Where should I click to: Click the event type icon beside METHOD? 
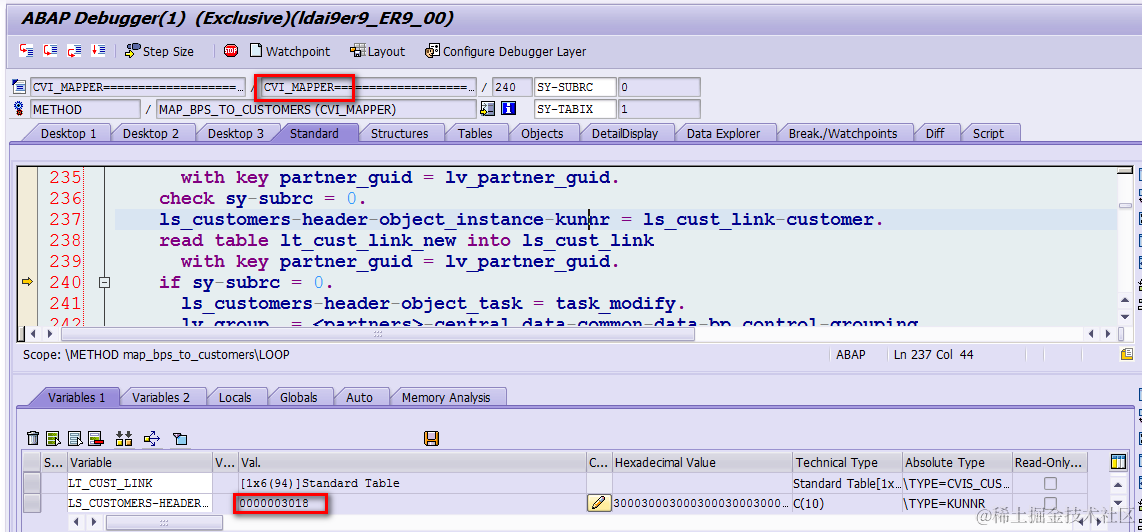tap(20, 109)
